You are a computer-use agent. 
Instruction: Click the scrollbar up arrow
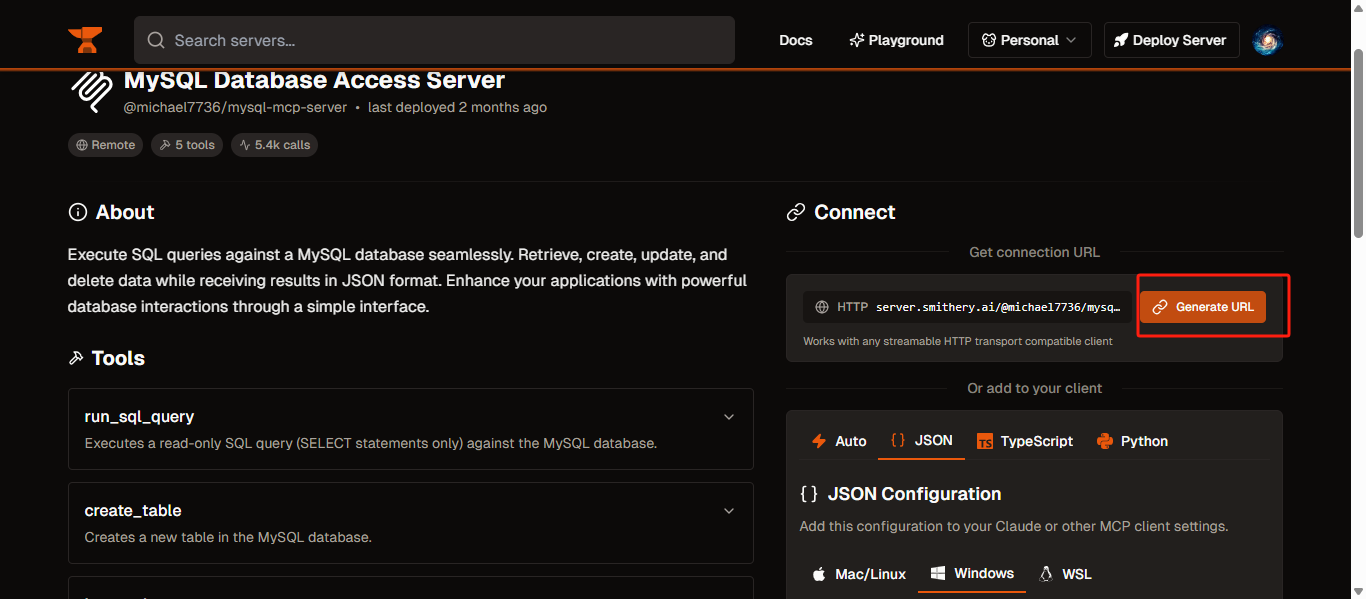click(x=1357, y=9)
